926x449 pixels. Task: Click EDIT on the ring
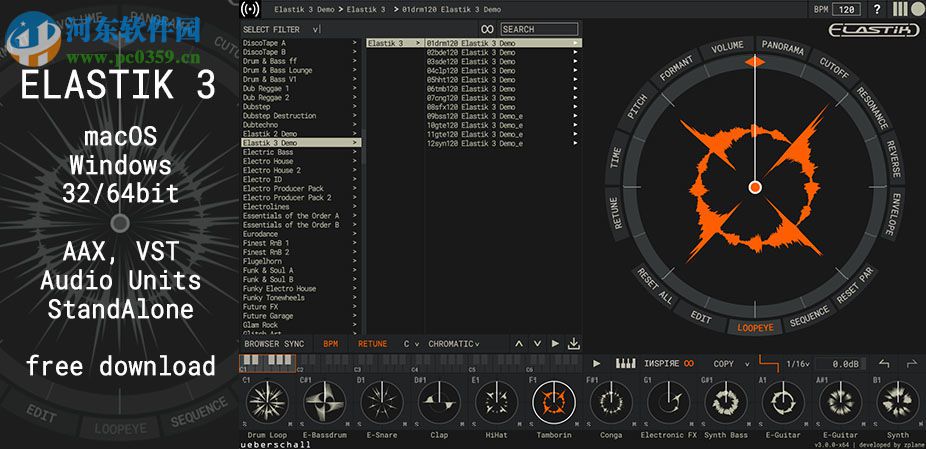pos(701,317)
